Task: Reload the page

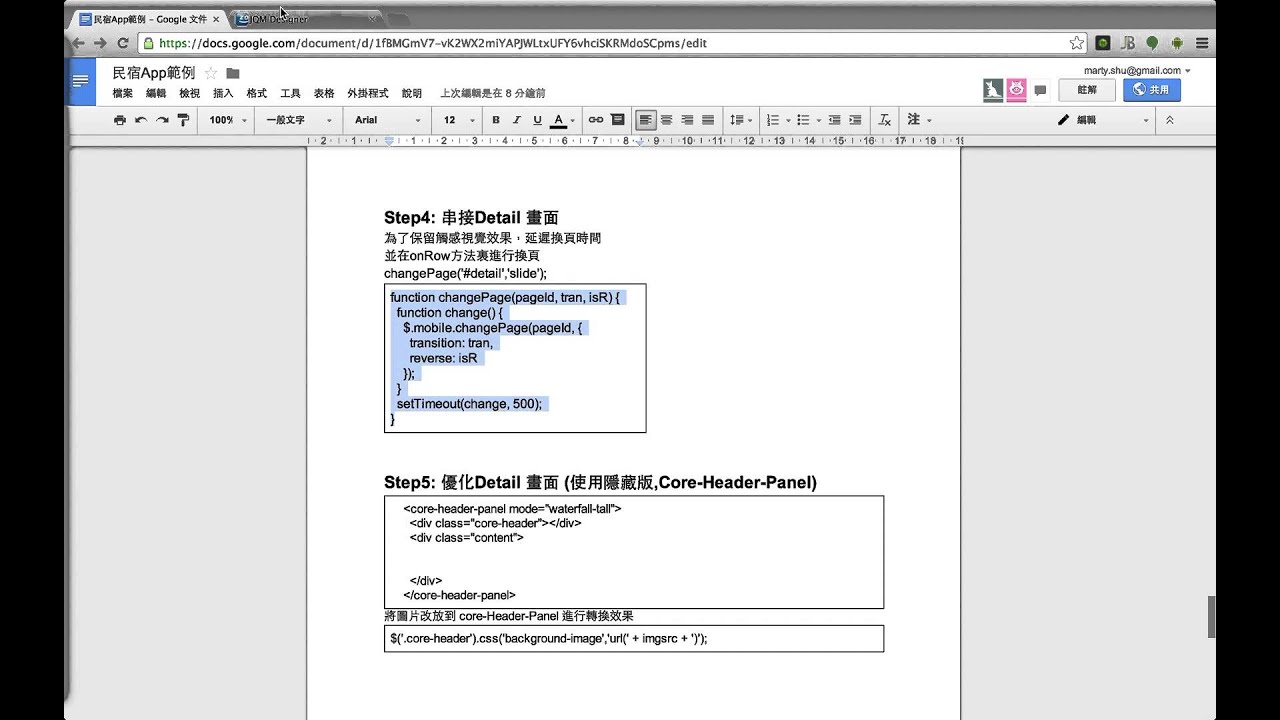Action: 123,43
